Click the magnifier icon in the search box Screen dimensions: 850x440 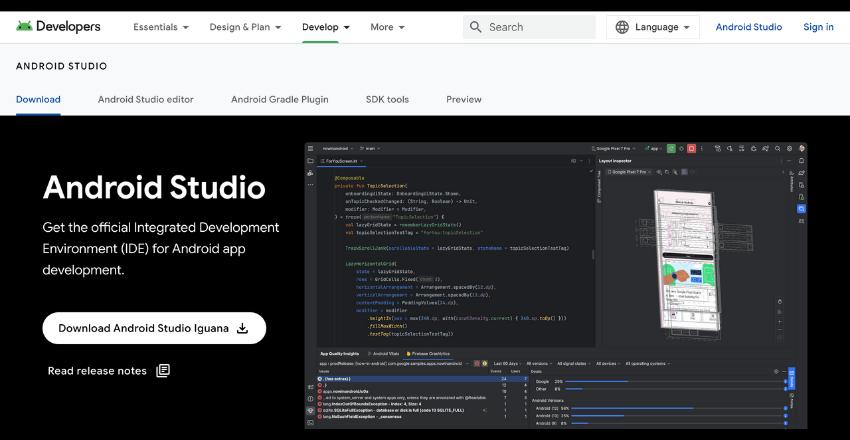[476, 27]
